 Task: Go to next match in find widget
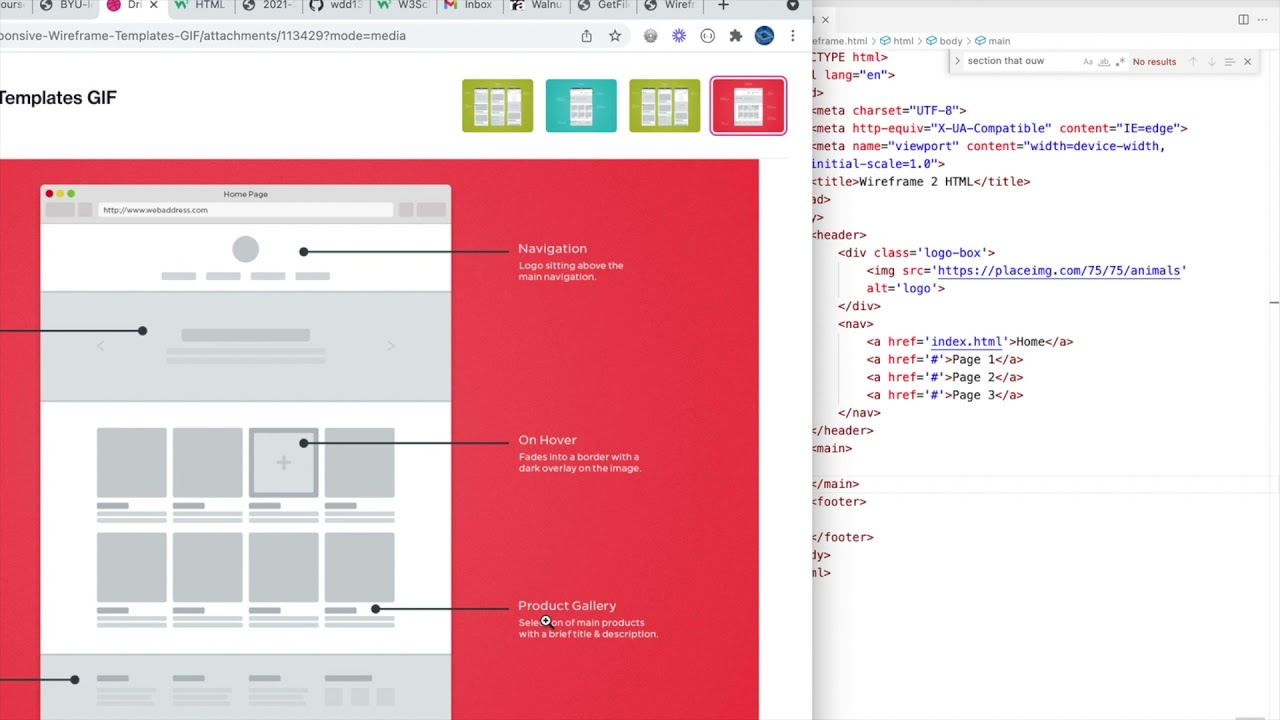click(1211, 62)
